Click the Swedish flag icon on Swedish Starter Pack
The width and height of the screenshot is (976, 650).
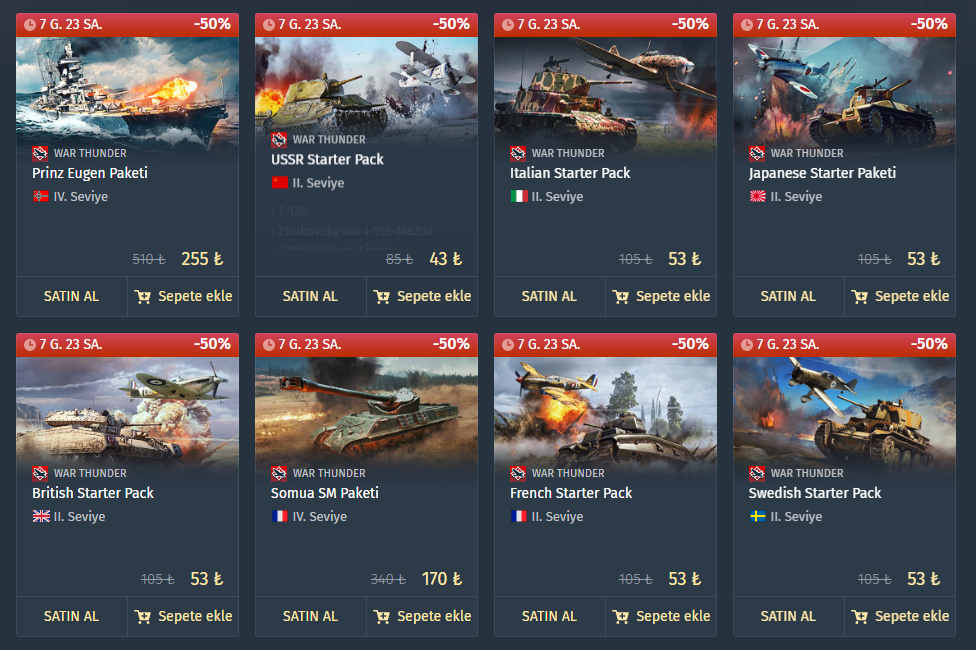pos(758,516)
